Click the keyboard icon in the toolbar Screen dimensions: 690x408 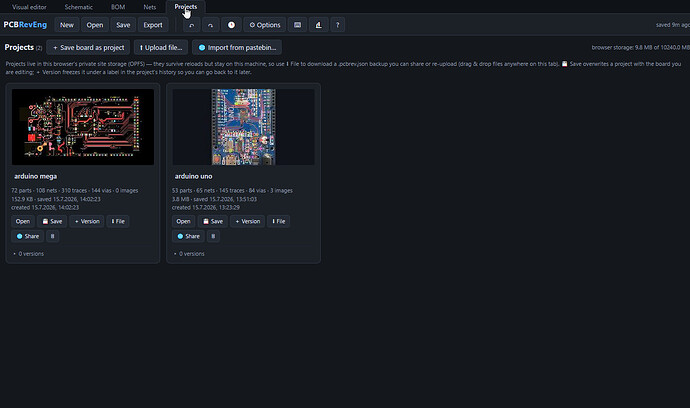[297, 25]
